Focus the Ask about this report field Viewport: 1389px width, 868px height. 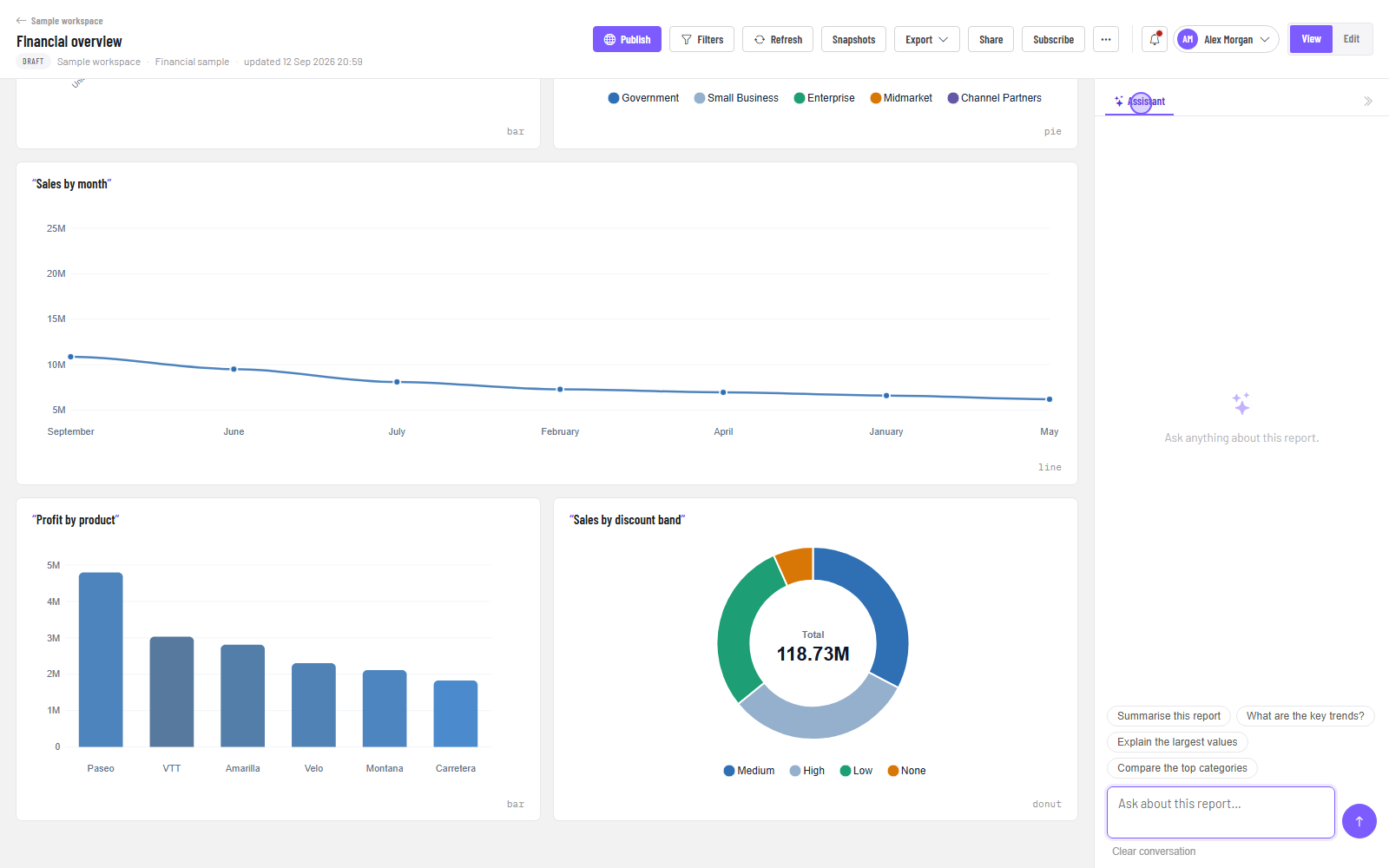coord(1221,812)
